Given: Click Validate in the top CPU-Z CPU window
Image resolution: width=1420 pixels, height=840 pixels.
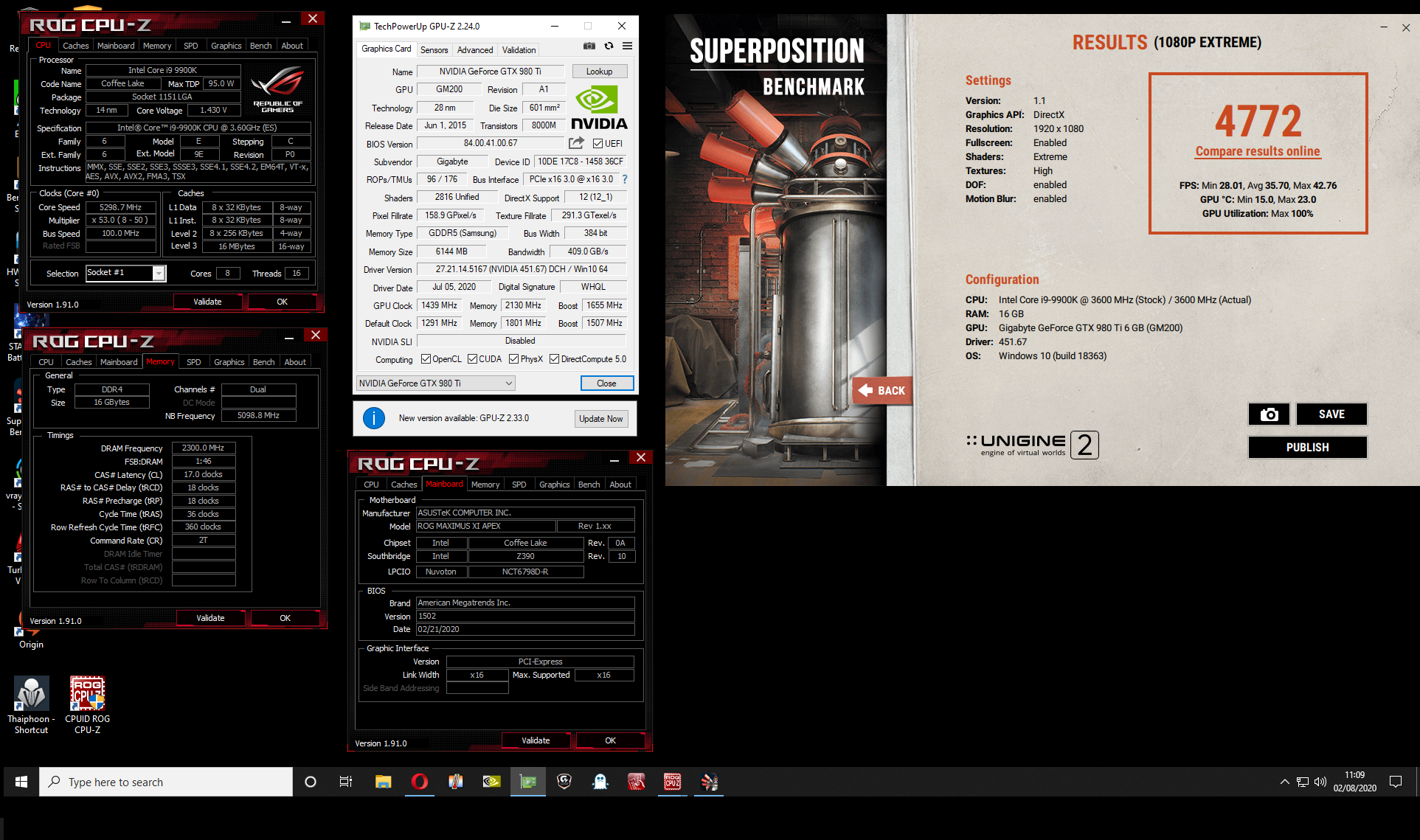Looking at the screenshot, I should click(207, 302).
